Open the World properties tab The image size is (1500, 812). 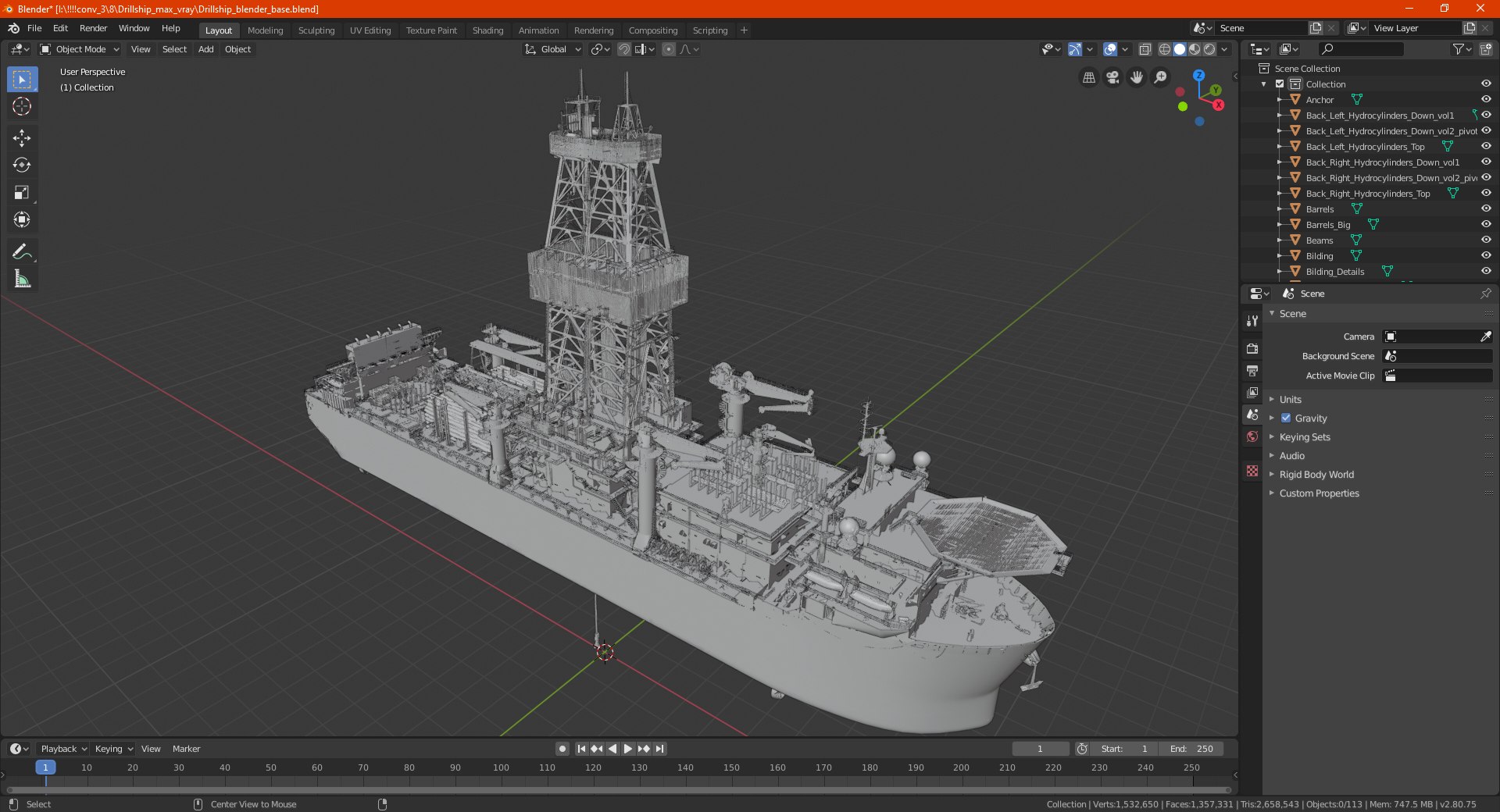pos(1252,436)
